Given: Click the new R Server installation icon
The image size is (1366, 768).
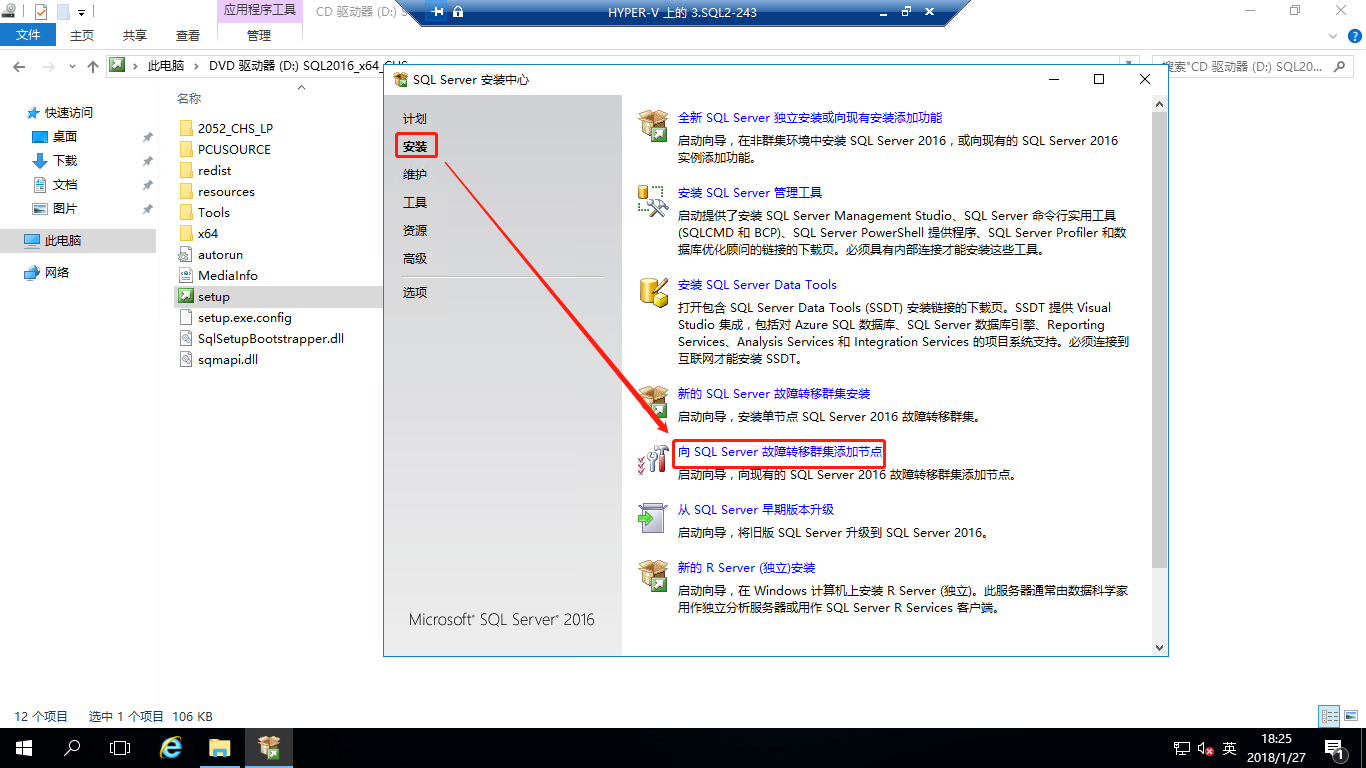Looking at the screenshot, I should tap(653, 576).
